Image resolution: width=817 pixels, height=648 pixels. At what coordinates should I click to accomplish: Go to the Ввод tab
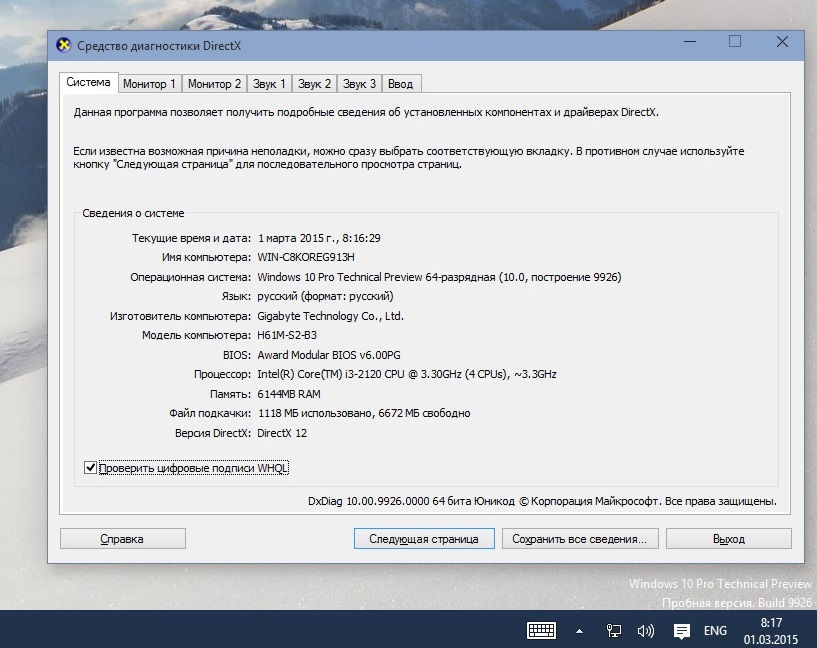point(401,84)
